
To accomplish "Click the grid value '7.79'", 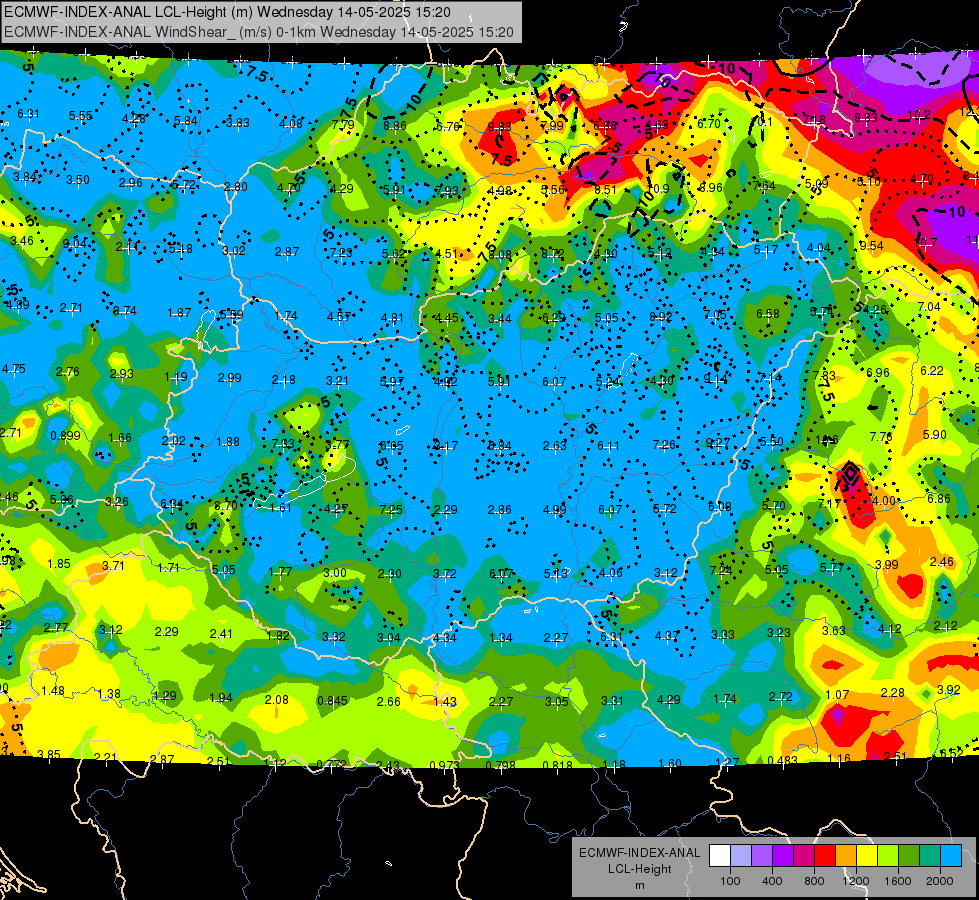I will tap(343, 125).
